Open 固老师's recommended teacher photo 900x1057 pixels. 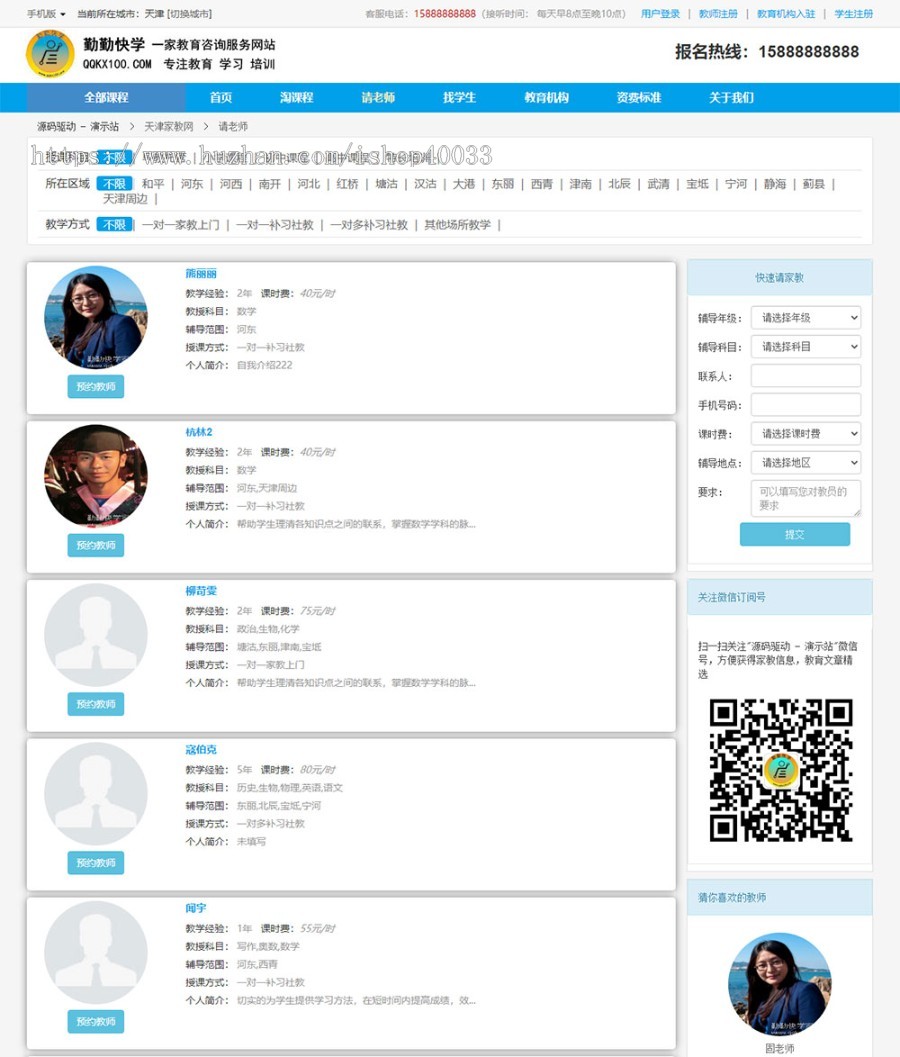780,984
